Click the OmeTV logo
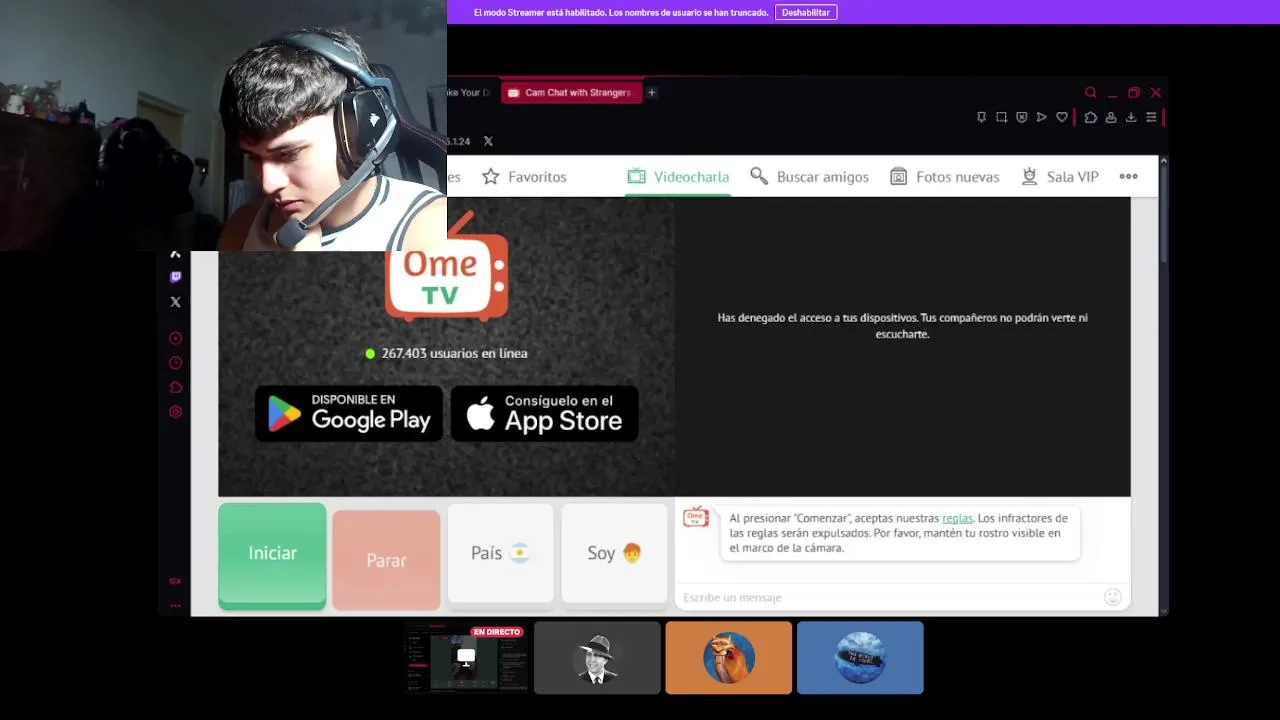The width and height of the screenshot is (1280, 720). point(447,268)
